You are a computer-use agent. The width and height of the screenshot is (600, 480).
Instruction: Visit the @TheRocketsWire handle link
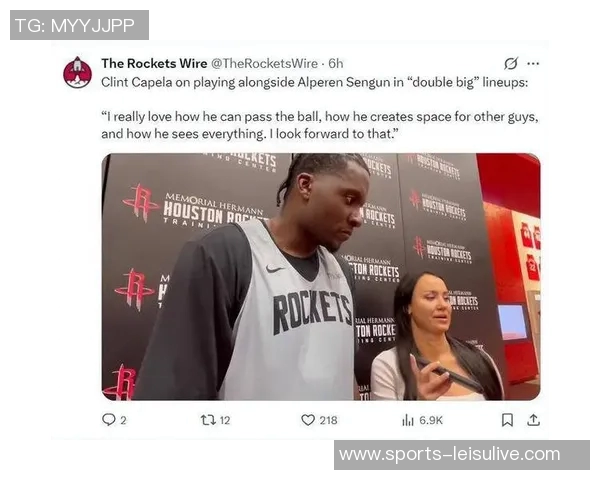(x=264, y=64)
